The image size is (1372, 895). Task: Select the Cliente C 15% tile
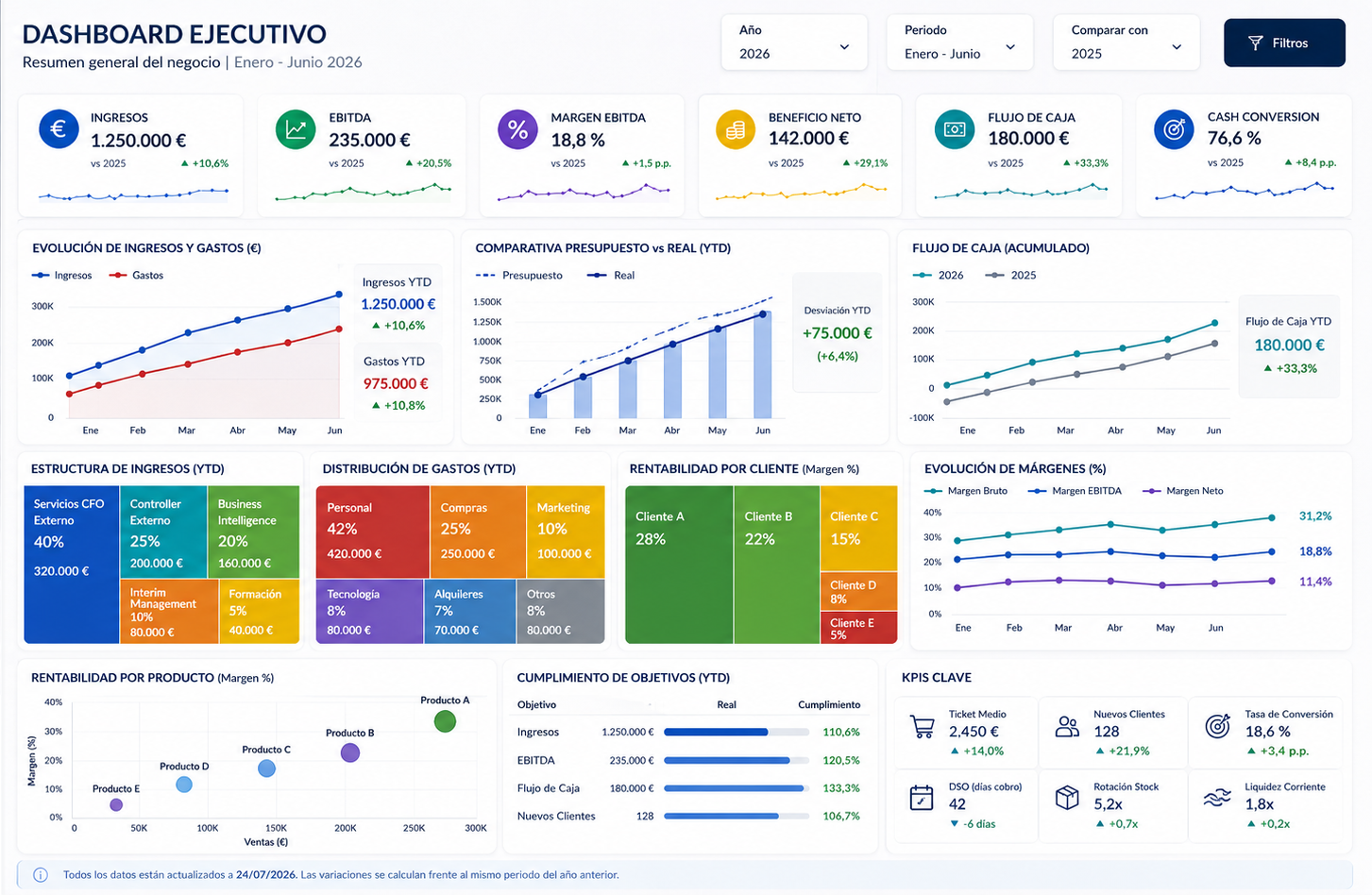(x=858, y=529)
